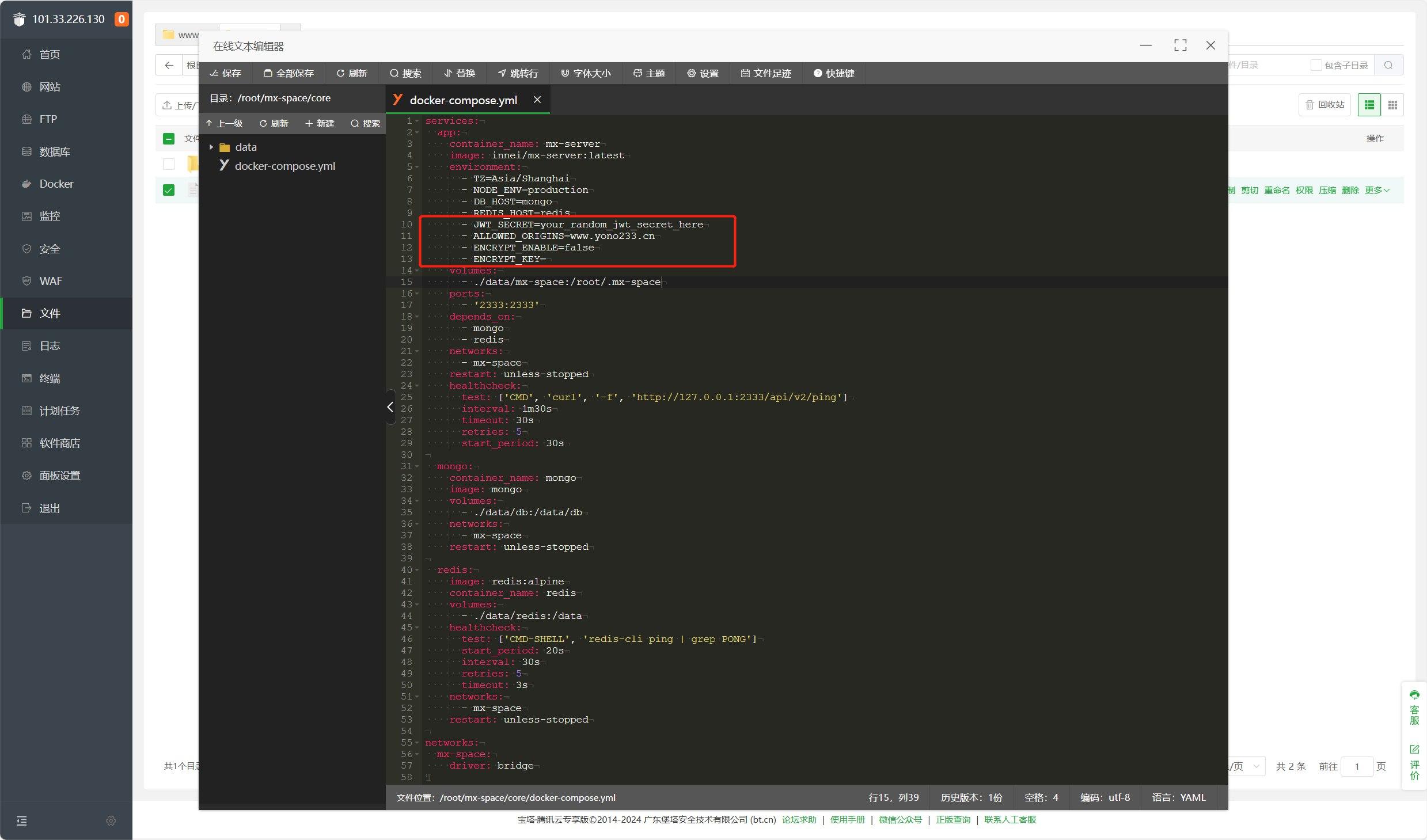Click the 软件商店 app store icon
The image size is (1427, 840).
coord(26,443)
